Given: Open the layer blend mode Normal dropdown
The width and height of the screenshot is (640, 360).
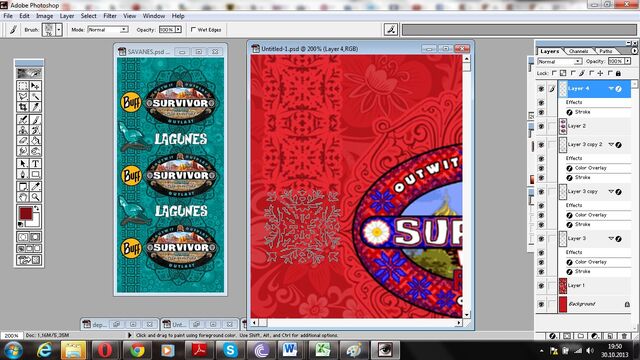Looking at the screenshot, I should coord(560,61).
